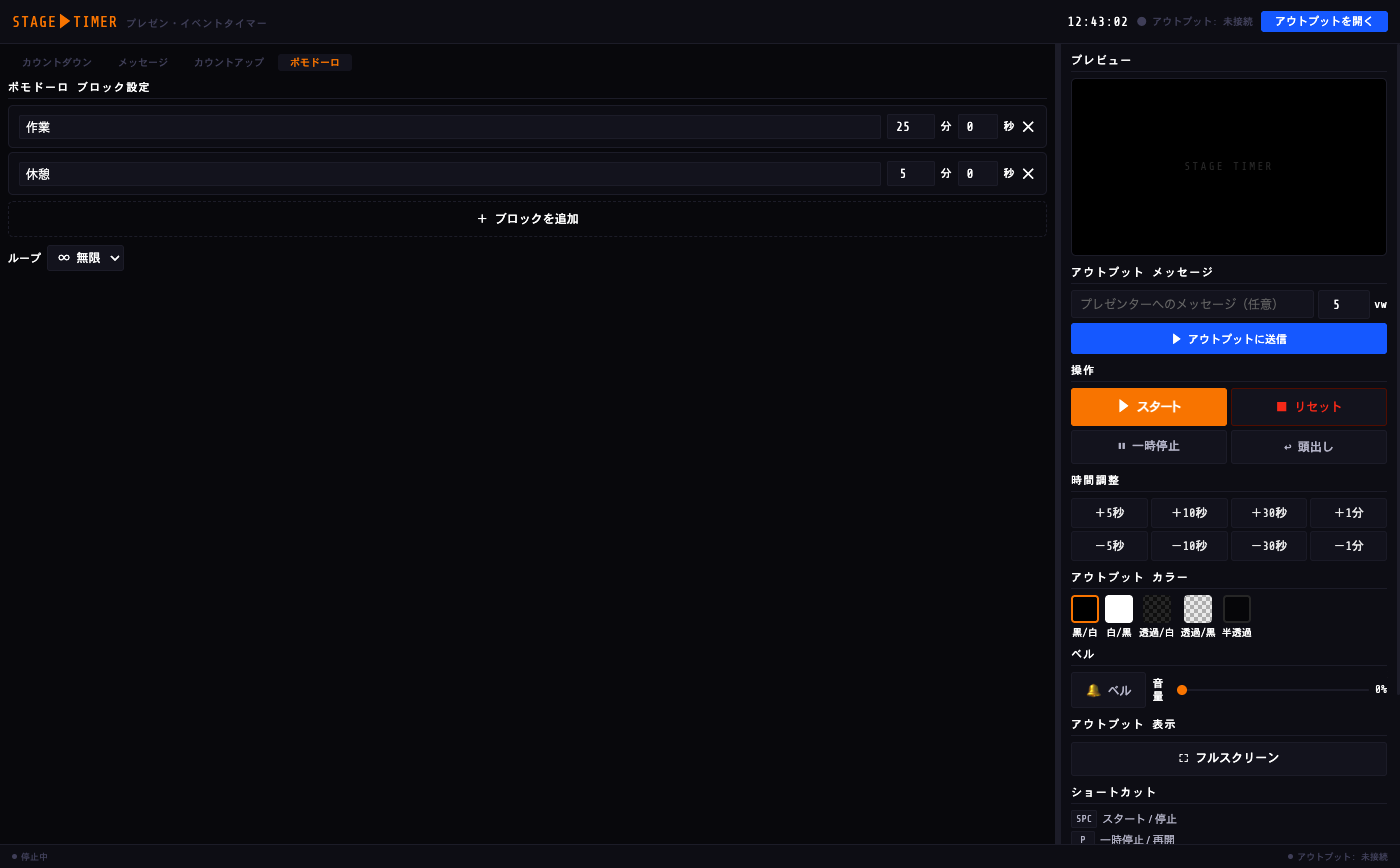This screenshot has height=868, width=1400.
Task: Send message with アウトプットに送信
Action: (1229, 339)
